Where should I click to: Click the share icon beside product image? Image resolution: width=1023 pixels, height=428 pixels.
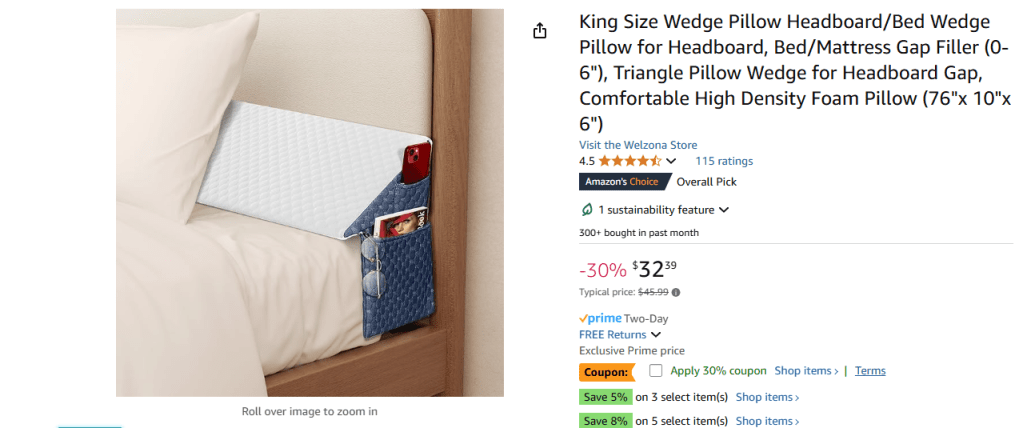tap(540, 31)
